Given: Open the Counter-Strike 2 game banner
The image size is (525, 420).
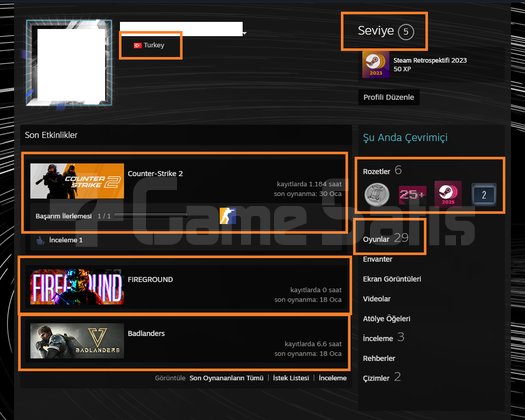Looking at the screenshot, I should tap(77, 181).
